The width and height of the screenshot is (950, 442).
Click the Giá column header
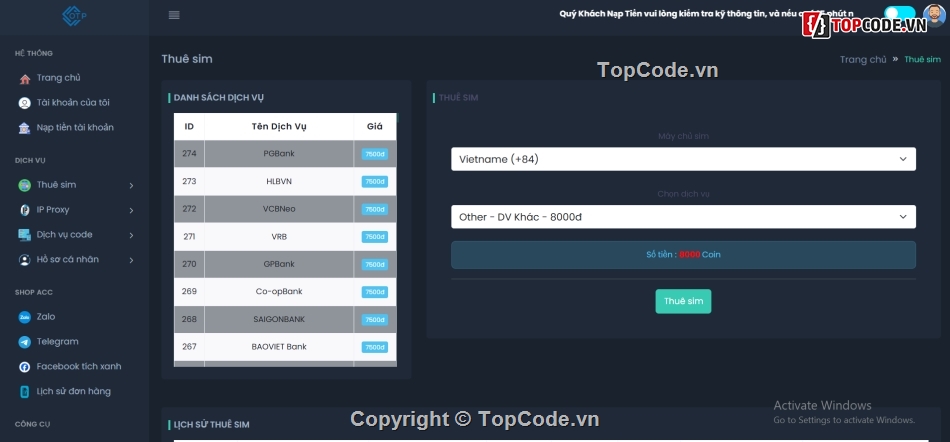[x=375, y=127]
